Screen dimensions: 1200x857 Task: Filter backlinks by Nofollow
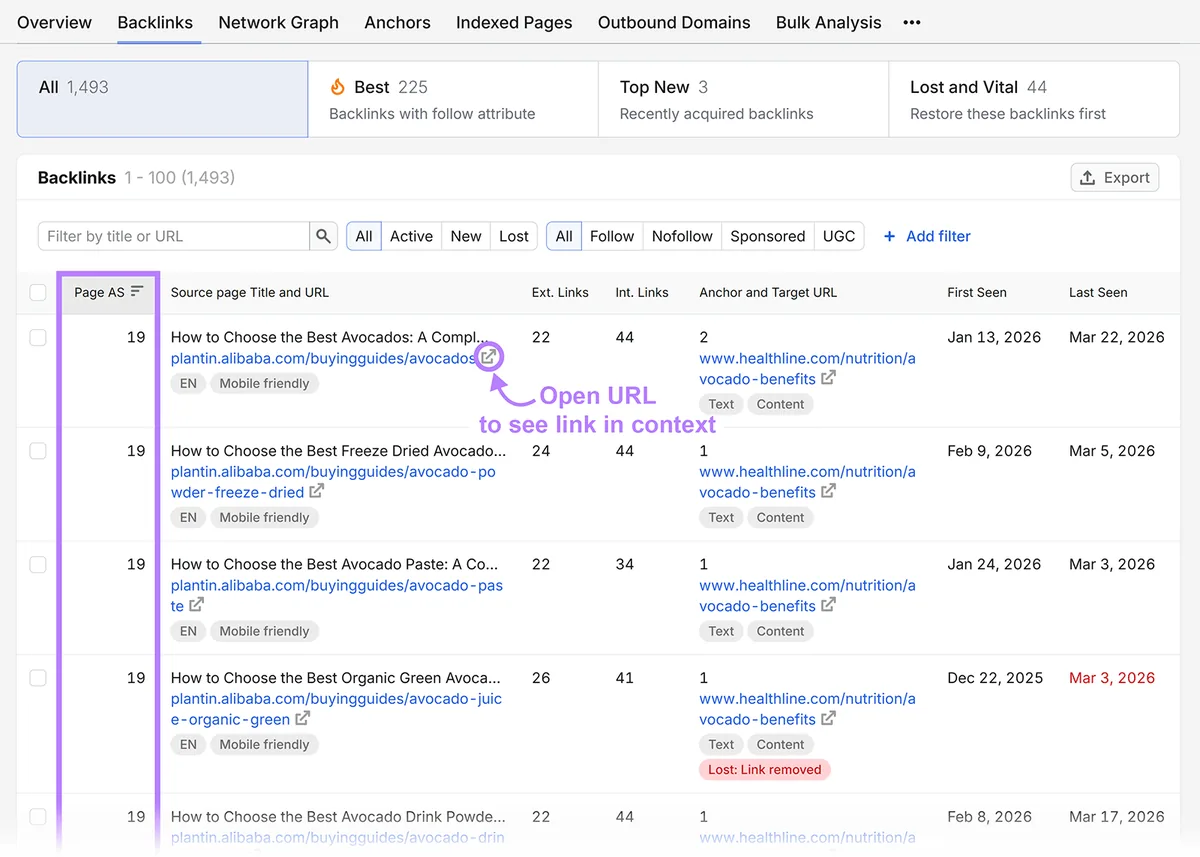(x=682, y=236)
